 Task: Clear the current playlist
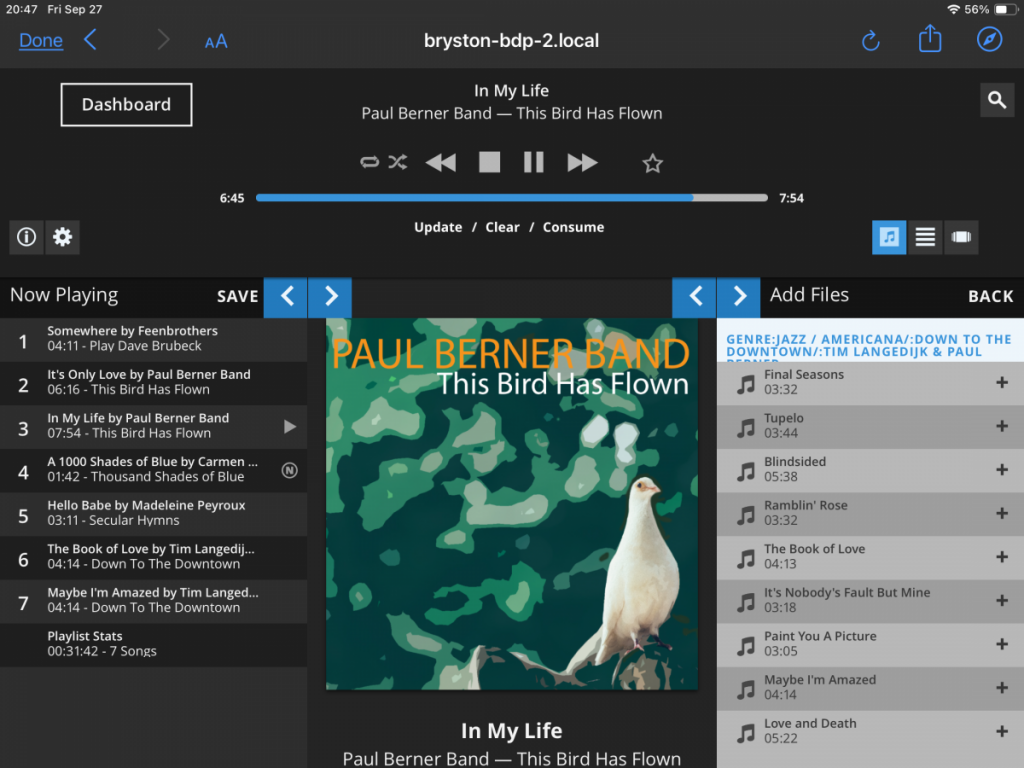tap(502, 227)
